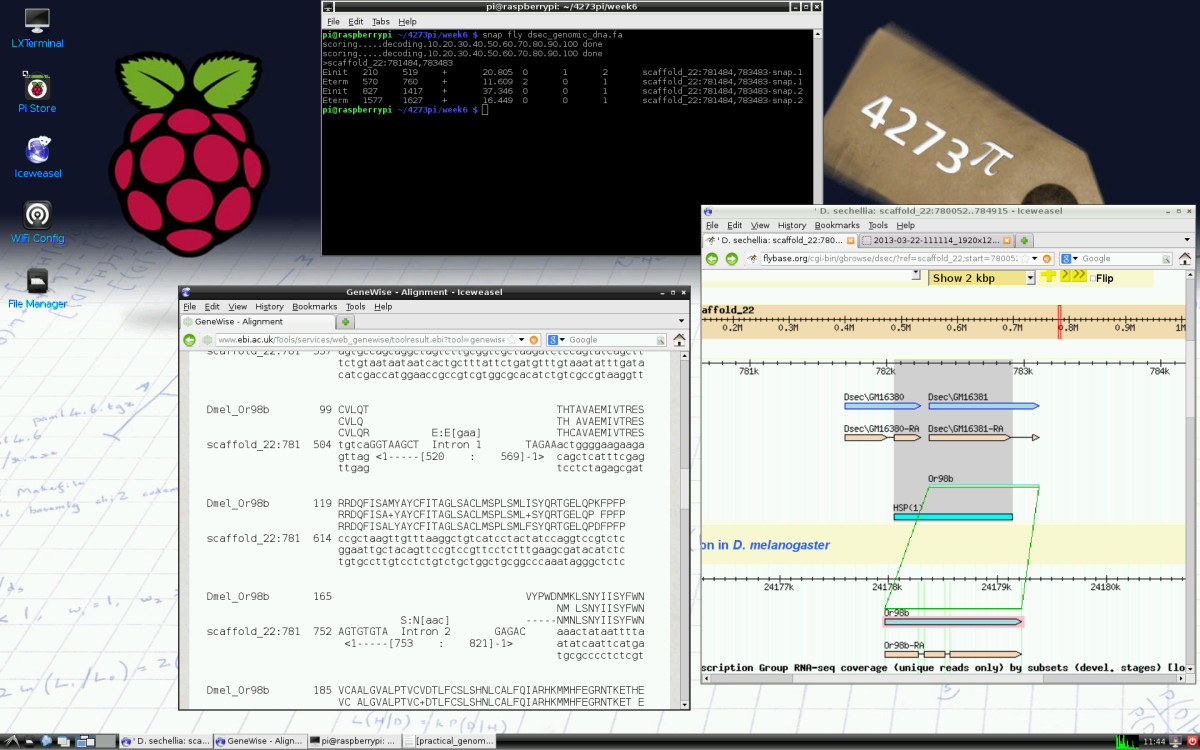Click yellow plus zoom-in icon in GBrowse
The height and width of the screenshot is (750, 1200).
coord(1048,276)
